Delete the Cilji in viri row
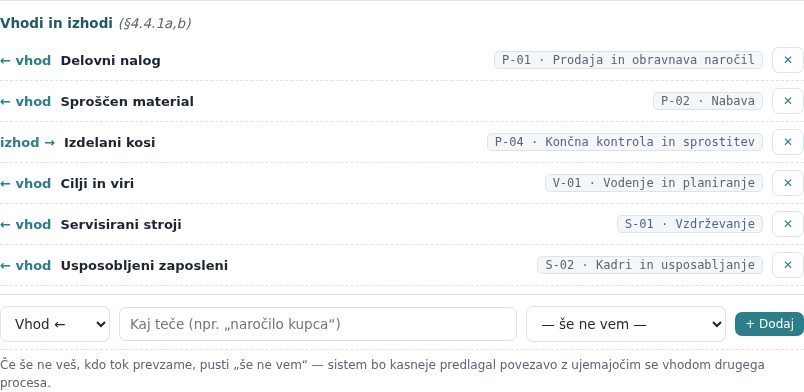Viewport: 804px width, 392px height. [788, 183]
